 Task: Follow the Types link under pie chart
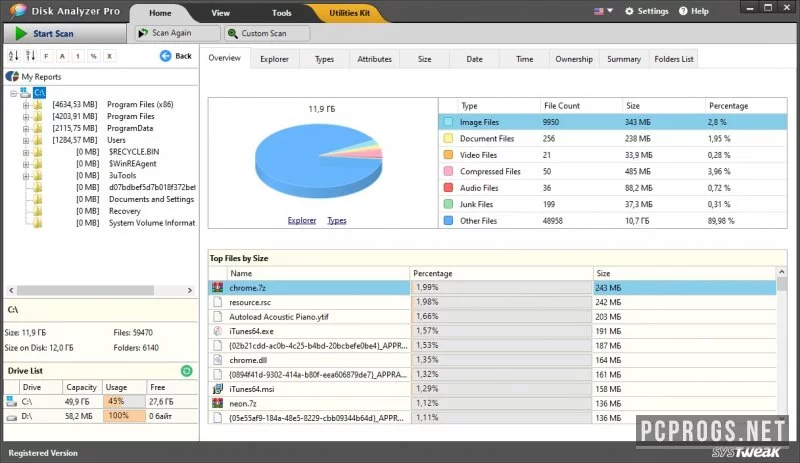tap(337, 220)
